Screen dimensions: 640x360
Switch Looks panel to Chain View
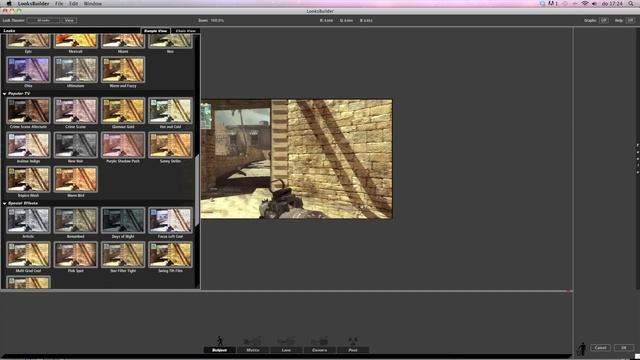pyautogui.click(x=186, y=31)
